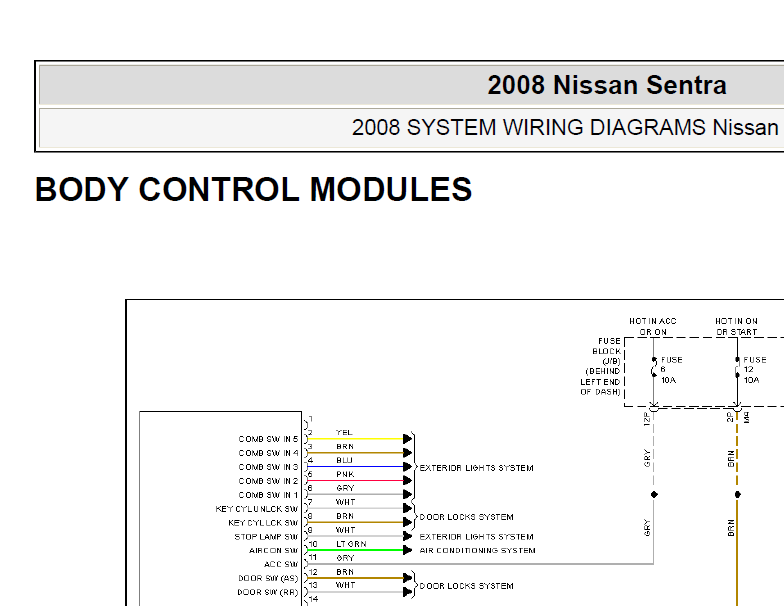Click the green wire arrowhead at pin 10
The image size is (784, 606).
408,550
